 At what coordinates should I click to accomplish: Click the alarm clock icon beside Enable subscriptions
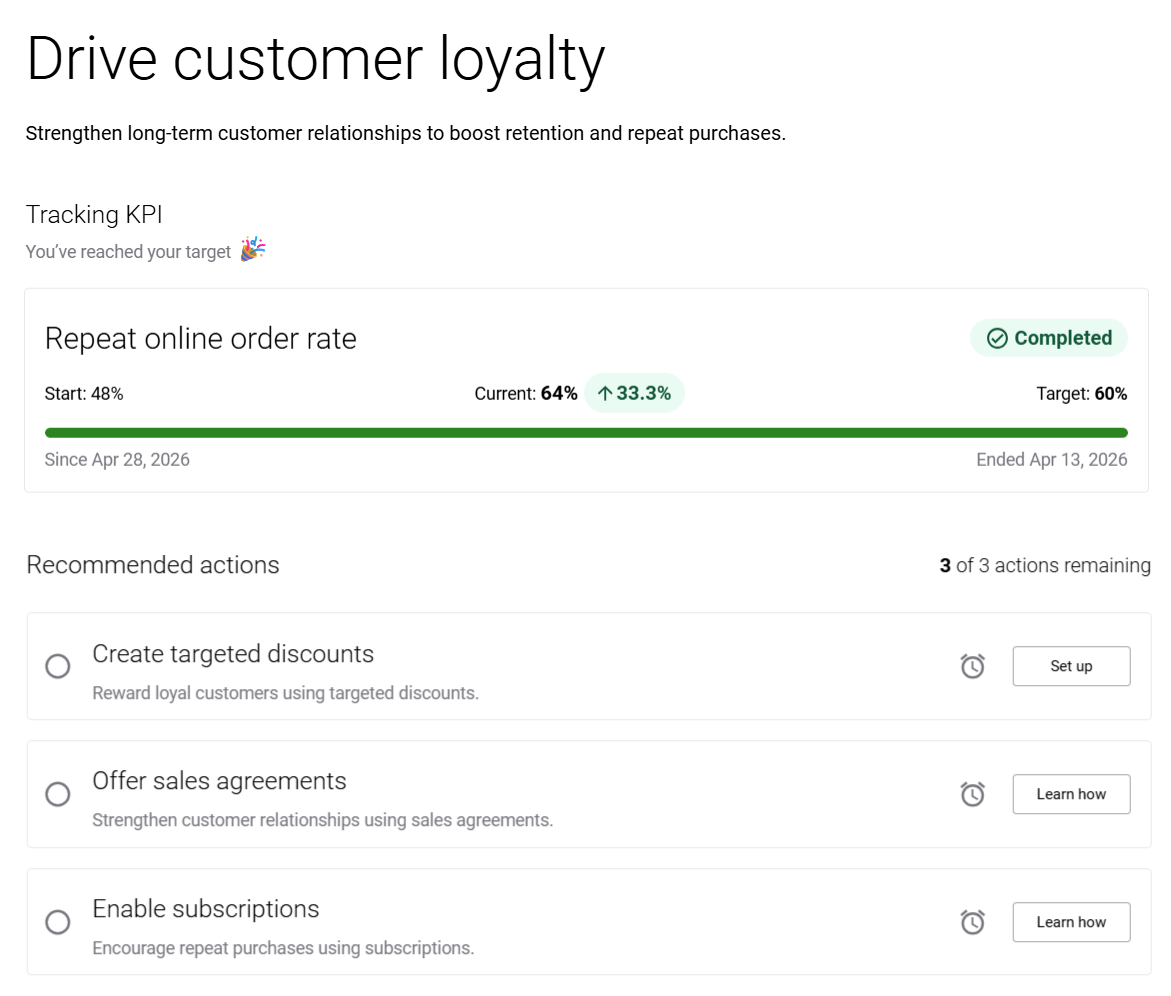coord(972,922)
